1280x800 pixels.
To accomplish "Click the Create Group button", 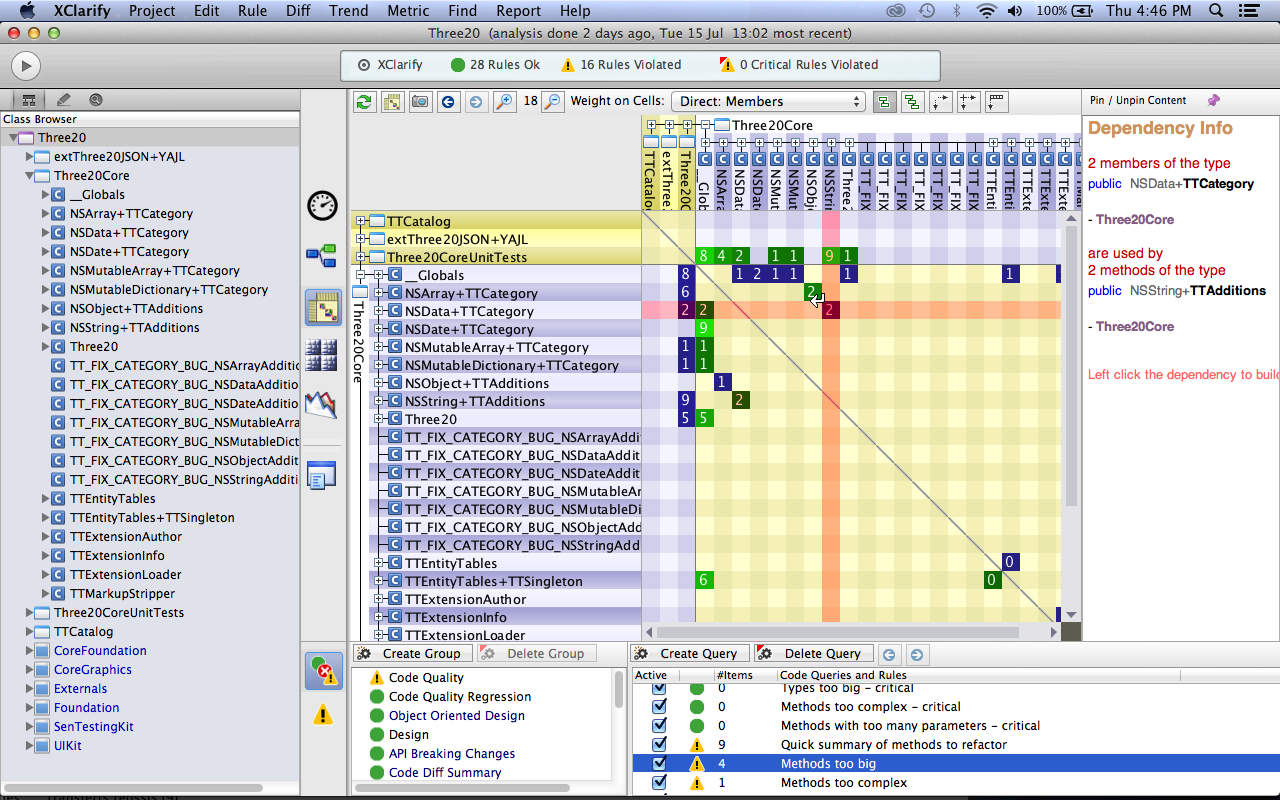I will 411,654.
